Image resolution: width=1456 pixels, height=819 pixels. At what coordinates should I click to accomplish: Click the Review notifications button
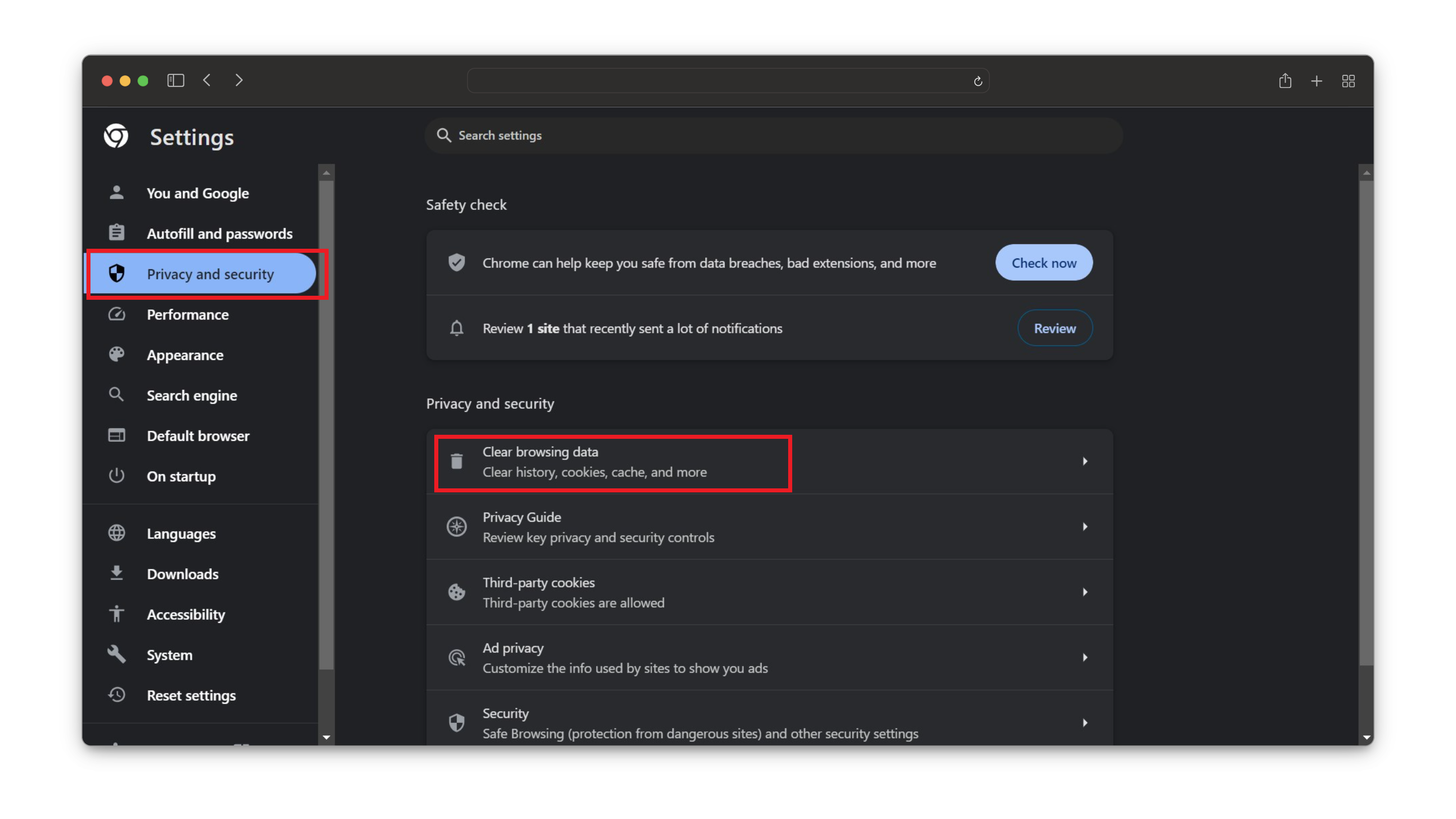(1054, 329)
